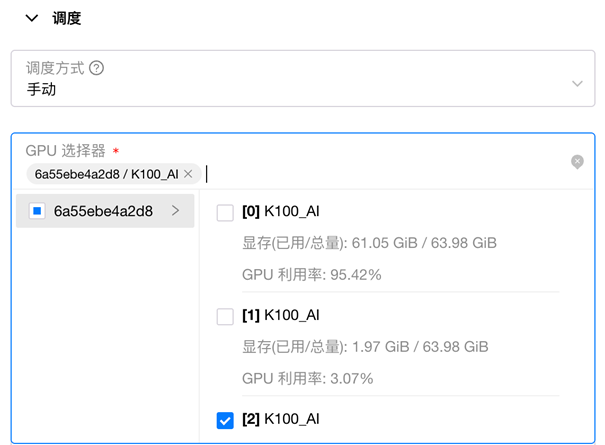Check the [0] K100_AI checkbox
Viewport: 605px width, 445px height.
pos(225,213)
